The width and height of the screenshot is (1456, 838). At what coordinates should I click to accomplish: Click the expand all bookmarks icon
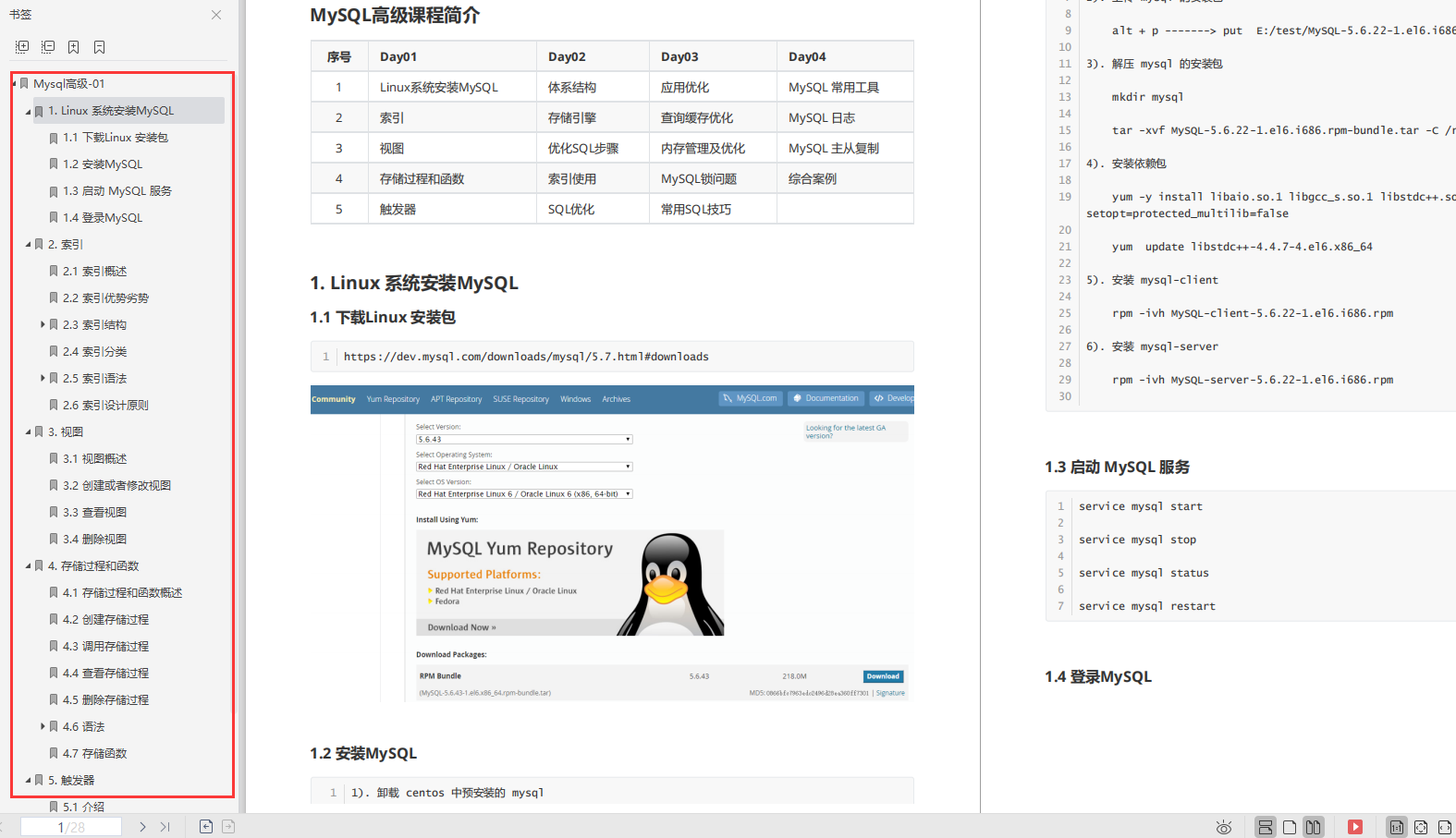click(22, 47)
